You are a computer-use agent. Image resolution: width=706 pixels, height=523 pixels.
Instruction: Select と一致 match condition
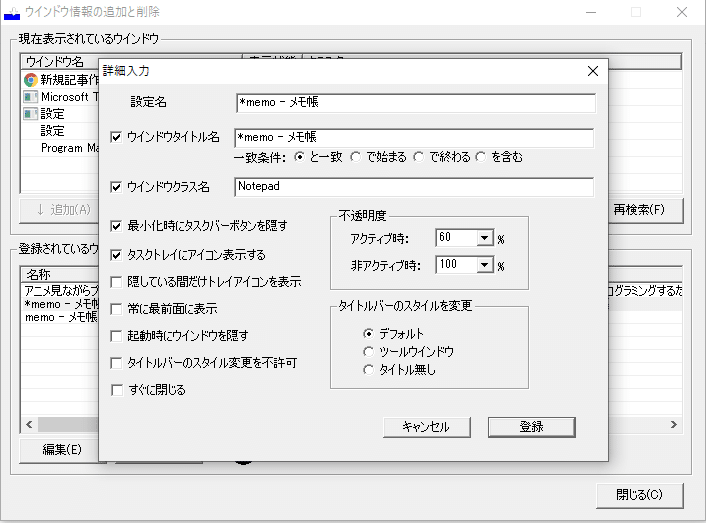[299, 157]
